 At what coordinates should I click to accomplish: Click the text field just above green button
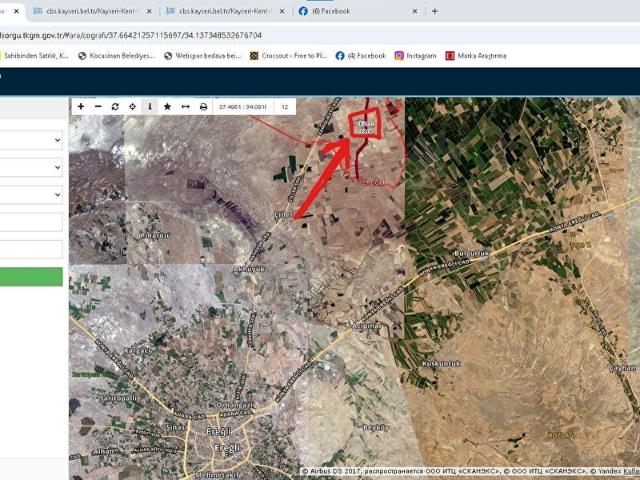pos(31,249)
